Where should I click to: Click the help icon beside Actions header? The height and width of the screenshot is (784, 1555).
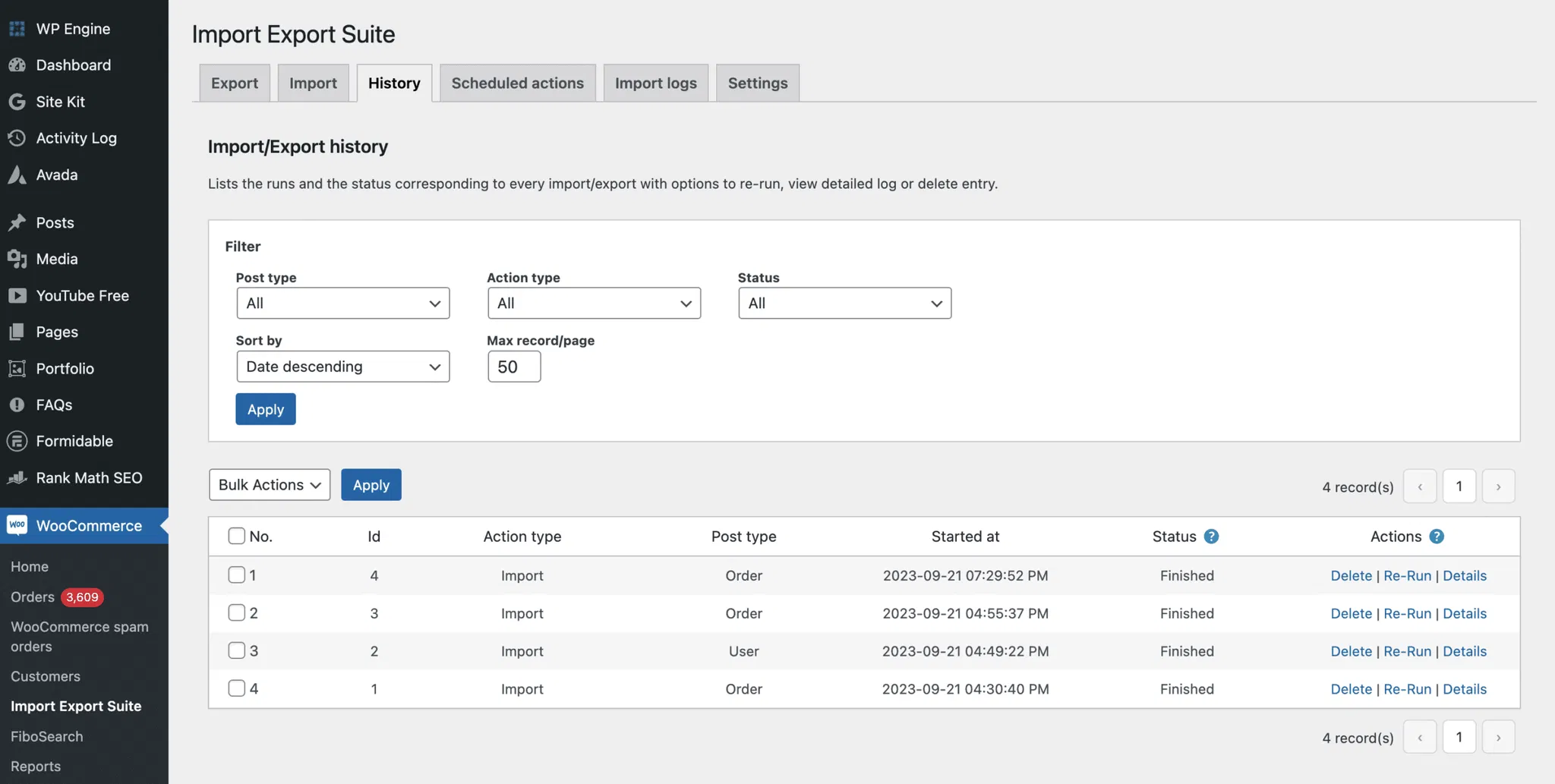point(1436,537)
